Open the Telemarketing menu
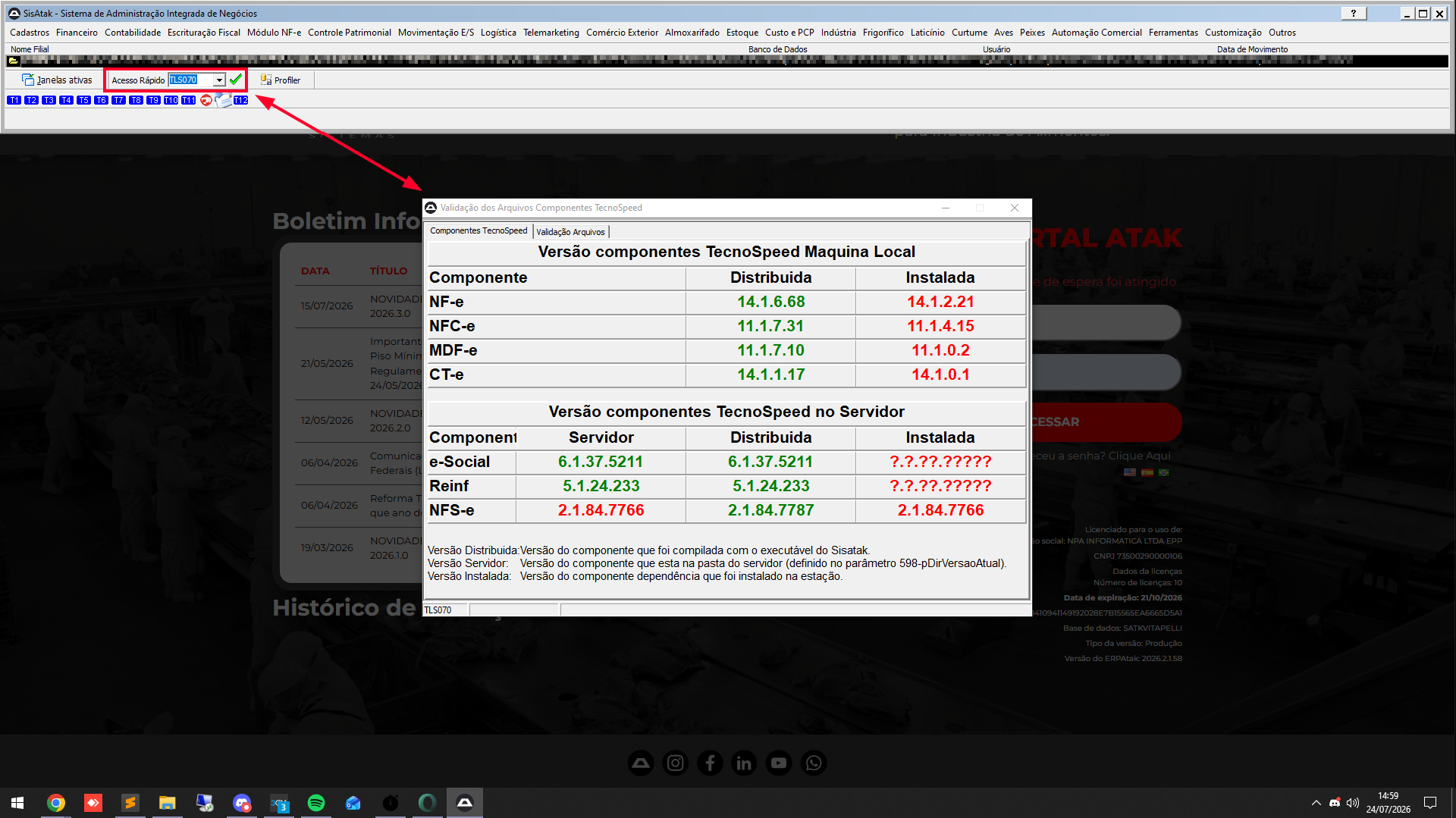1456x818 pixels. pos(551,33)
